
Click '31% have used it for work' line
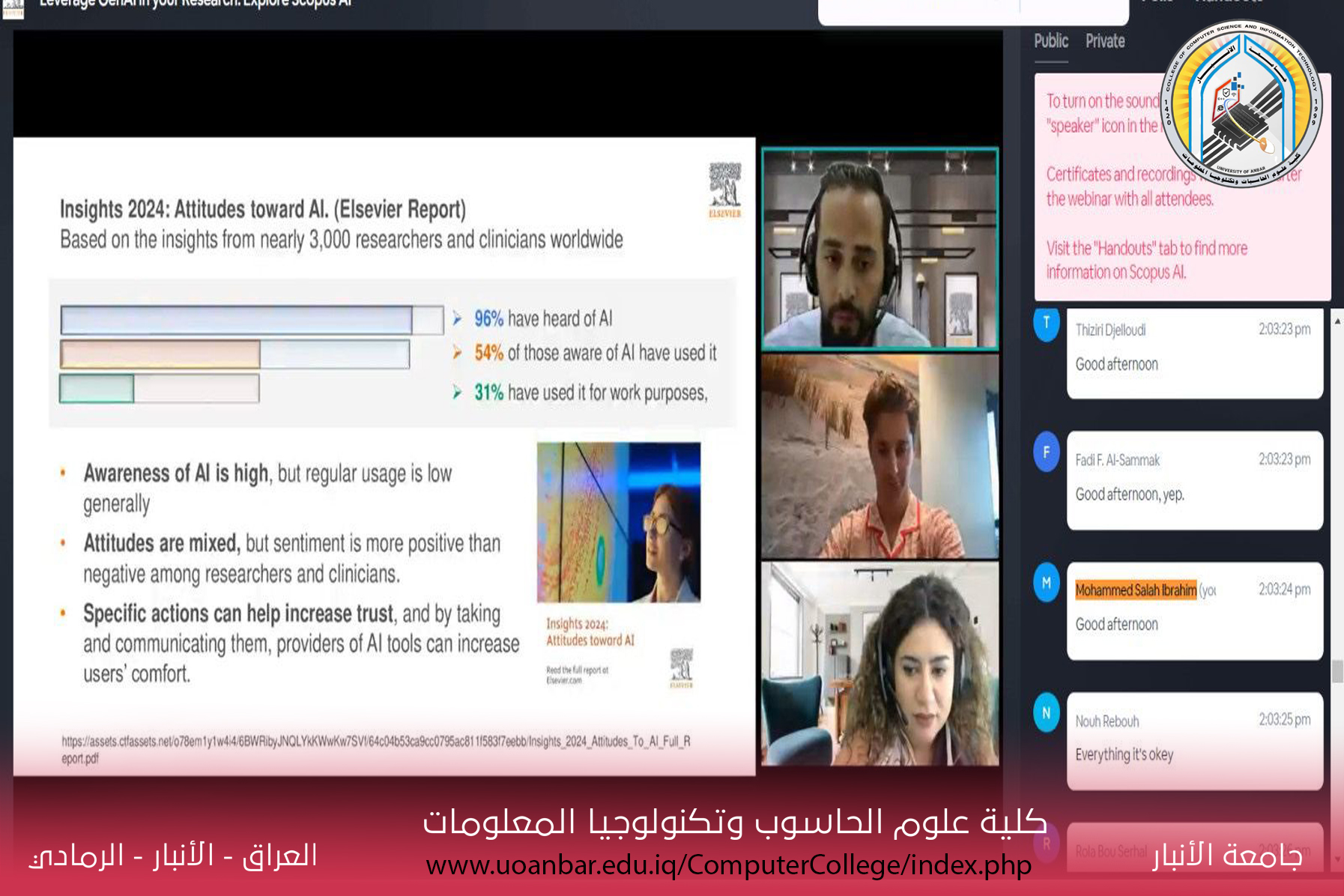(x=591, y=393)
